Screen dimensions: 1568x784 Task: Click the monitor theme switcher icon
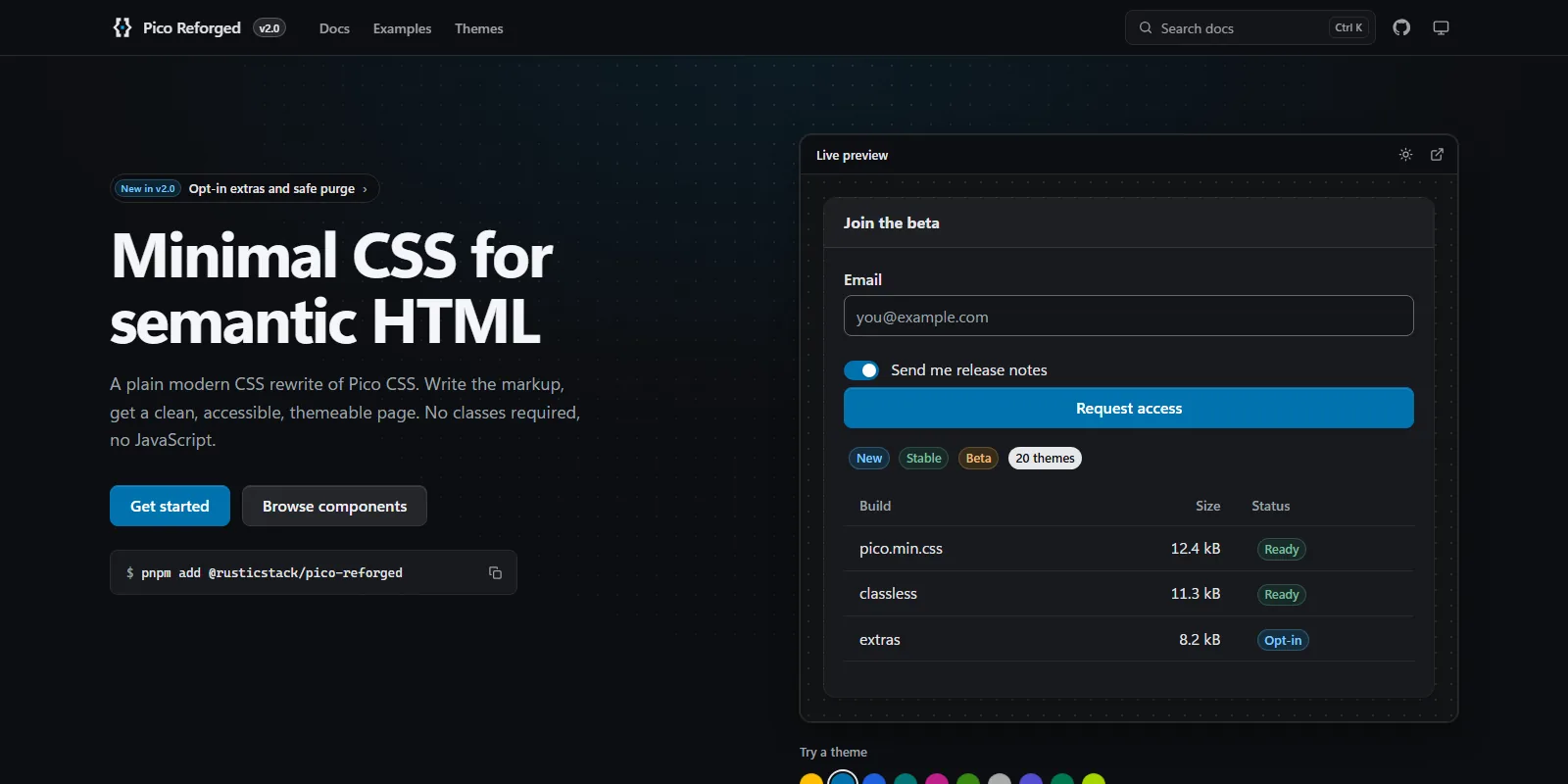coord(1441,27)
